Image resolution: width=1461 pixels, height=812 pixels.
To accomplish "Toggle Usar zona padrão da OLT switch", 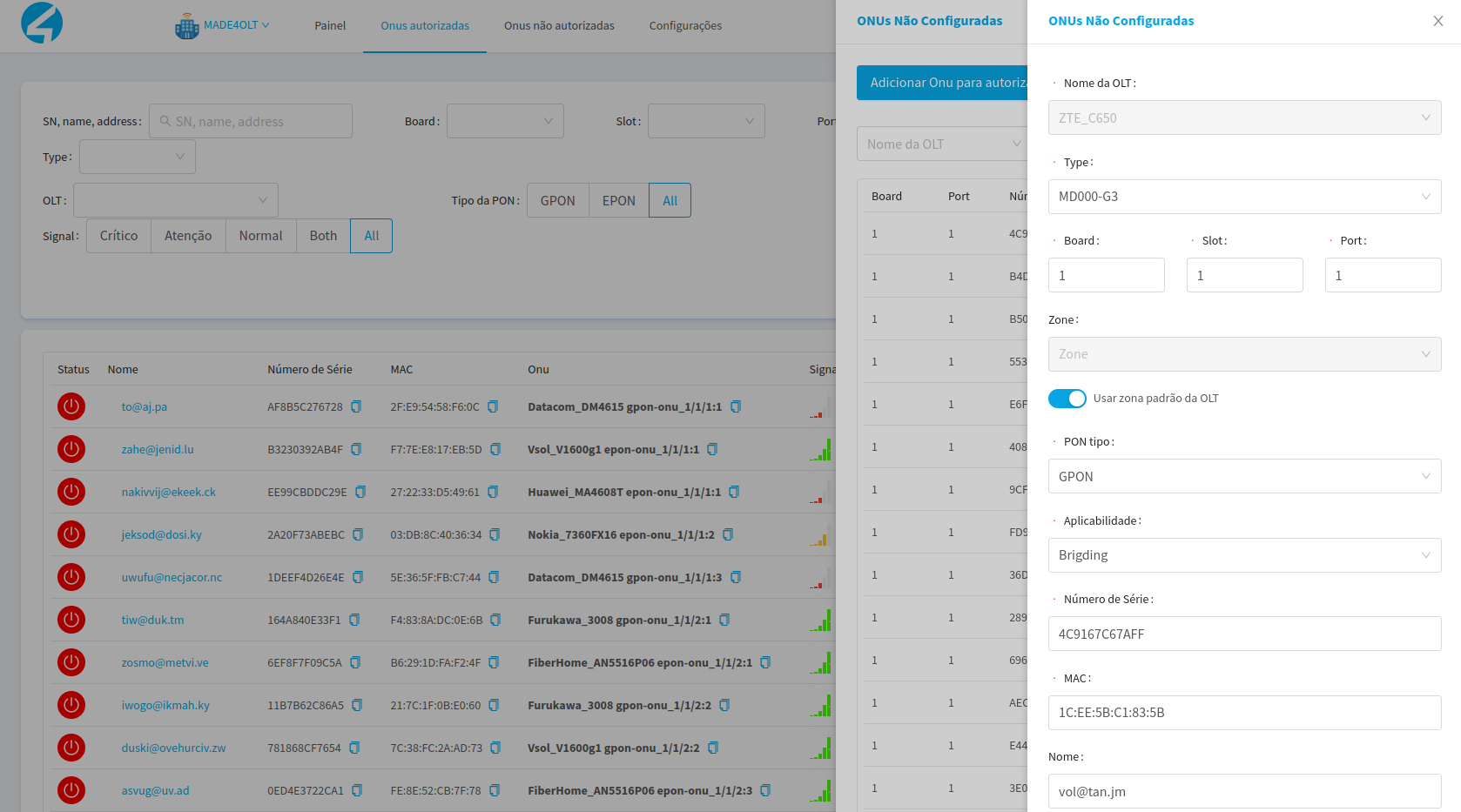I will 1067,399.
